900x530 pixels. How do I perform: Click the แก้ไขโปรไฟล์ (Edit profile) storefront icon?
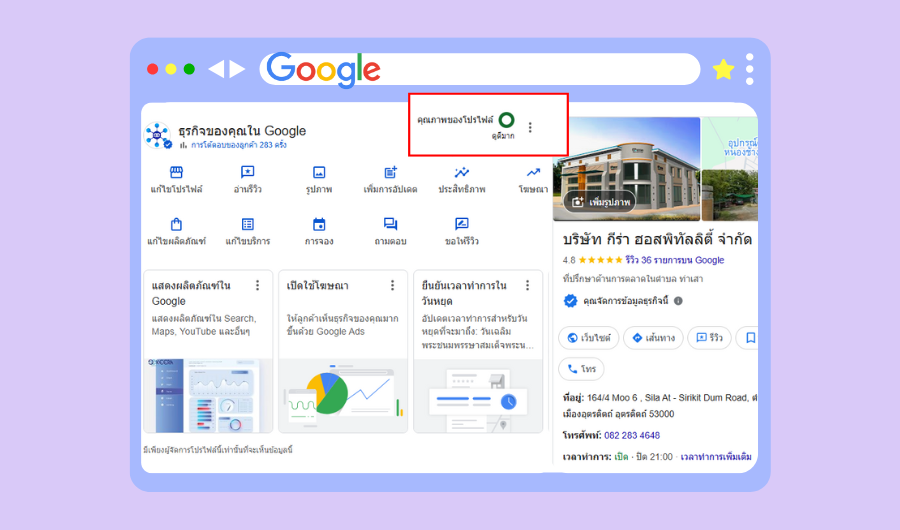click(176, 173)
